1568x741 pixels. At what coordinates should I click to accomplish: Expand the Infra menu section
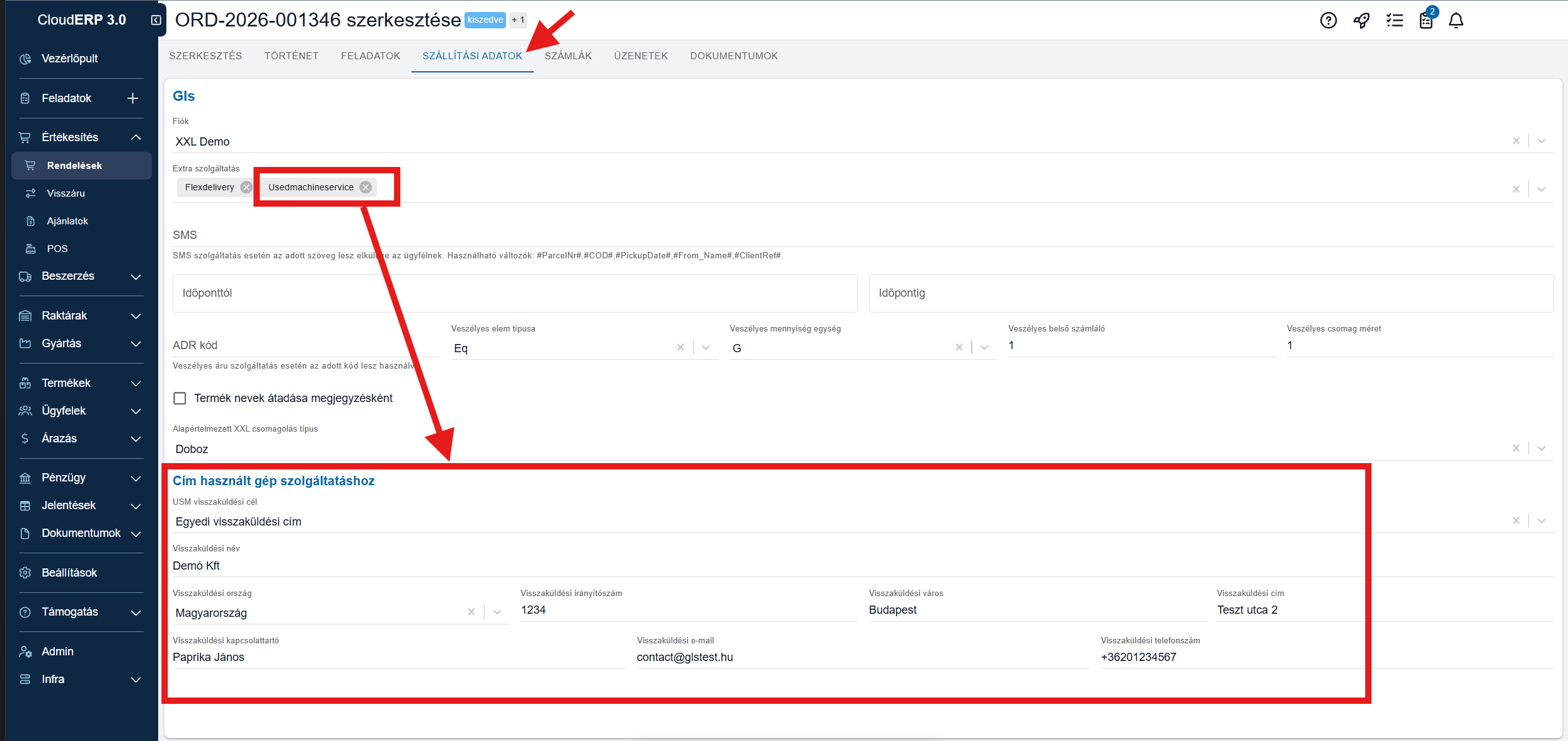[135, 679]
